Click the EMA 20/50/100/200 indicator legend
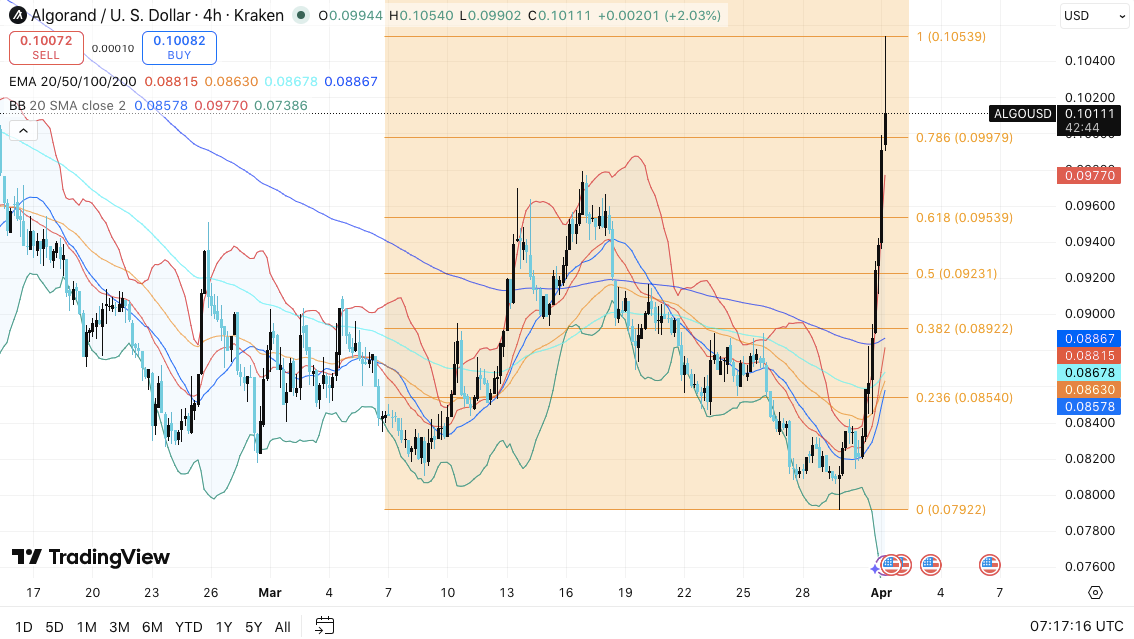The width and height of the screenshot is (1134, 639). tap(74, 82)
